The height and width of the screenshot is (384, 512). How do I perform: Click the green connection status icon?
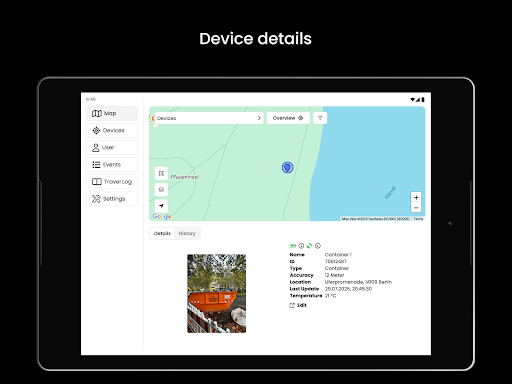click(x=309, y=246)
